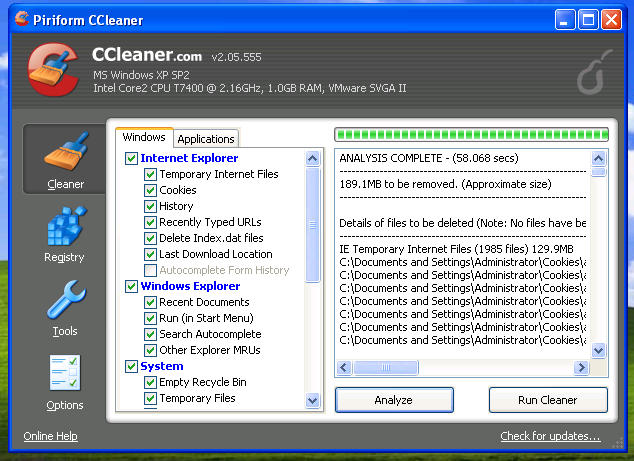Toggle the Search Autocomplete checkbox
This screenshot has height=461, width=634.
coord(150,334)
